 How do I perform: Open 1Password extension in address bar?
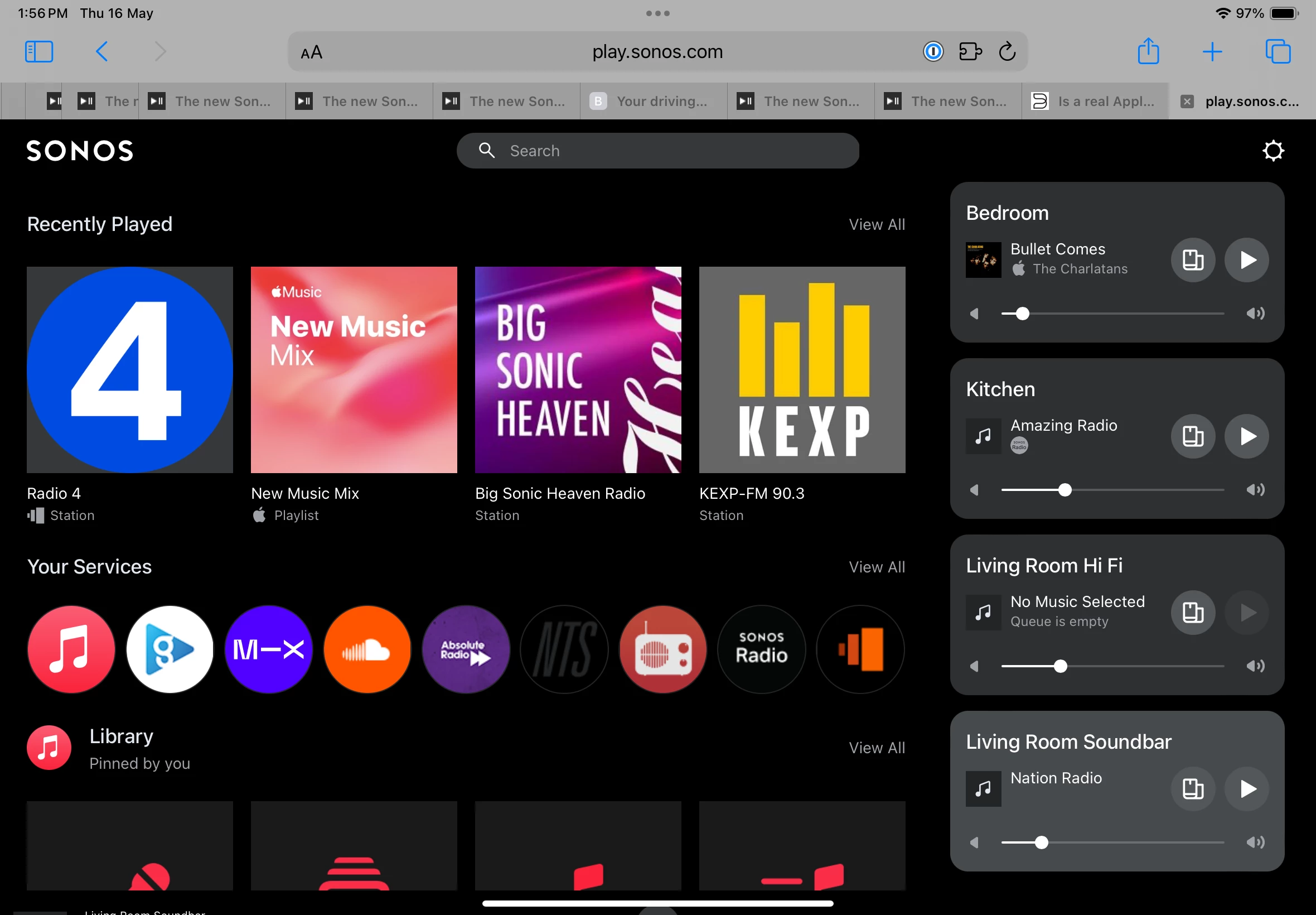tap(933, 51)
